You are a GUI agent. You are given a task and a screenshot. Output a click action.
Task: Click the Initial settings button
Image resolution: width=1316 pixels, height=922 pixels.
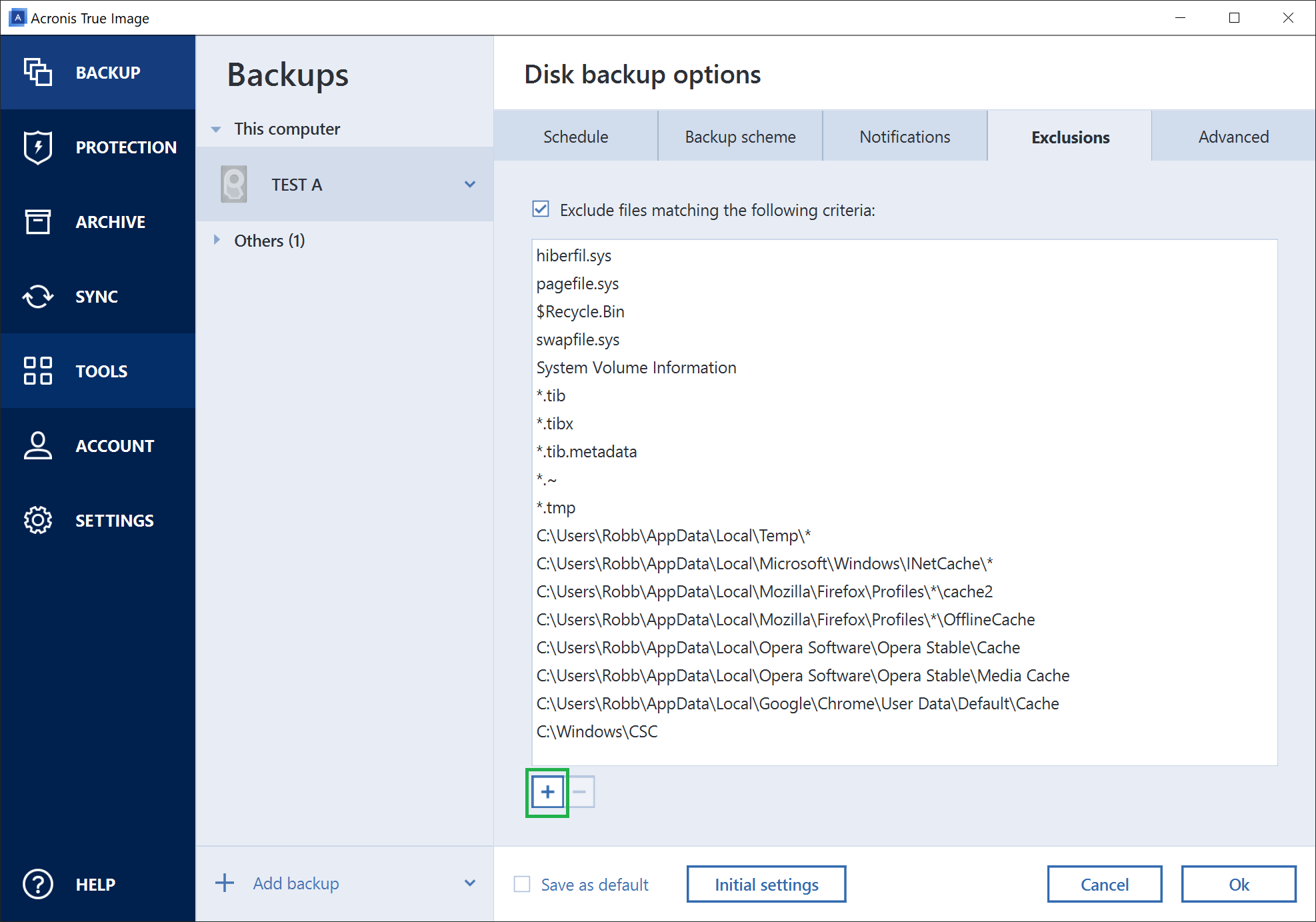point(765,883)
